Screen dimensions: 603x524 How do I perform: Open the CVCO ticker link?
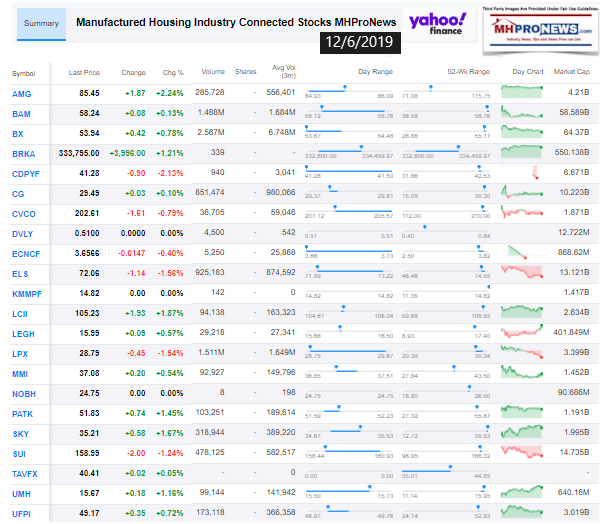(x=24, y=214)
